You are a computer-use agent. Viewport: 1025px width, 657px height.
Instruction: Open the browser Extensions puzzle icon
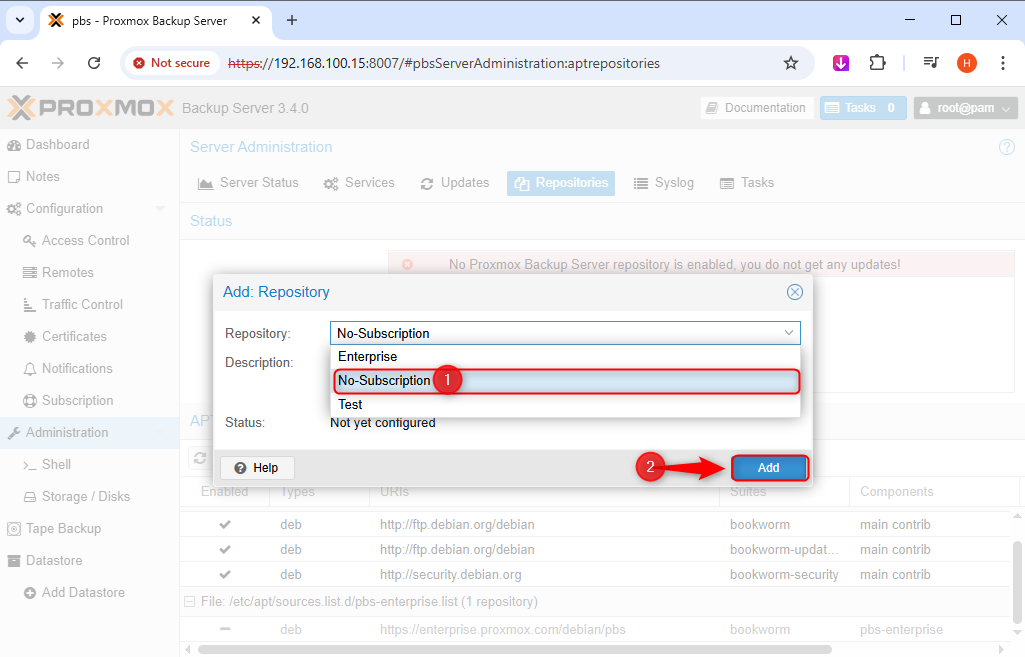(x=877, y=63)
